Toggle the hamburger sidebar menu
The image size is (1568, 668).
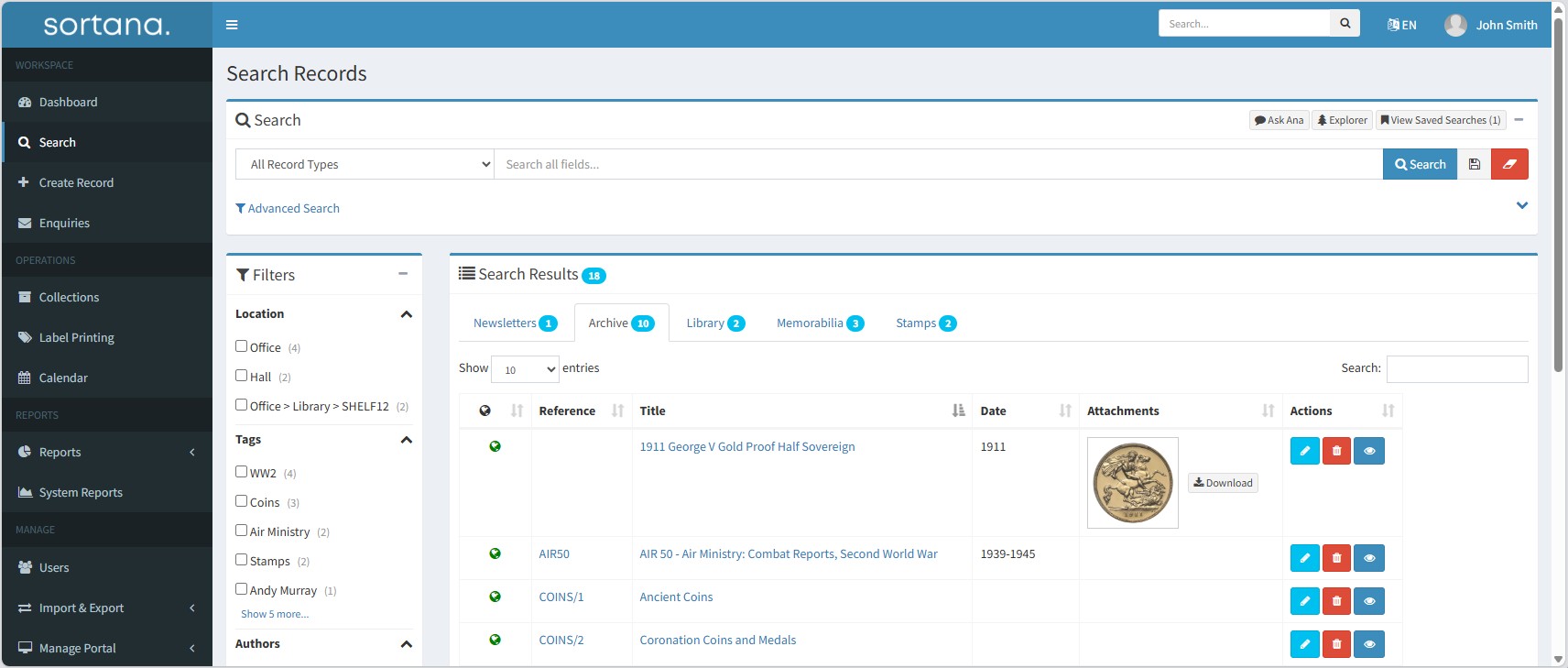(x=232, y=25)
